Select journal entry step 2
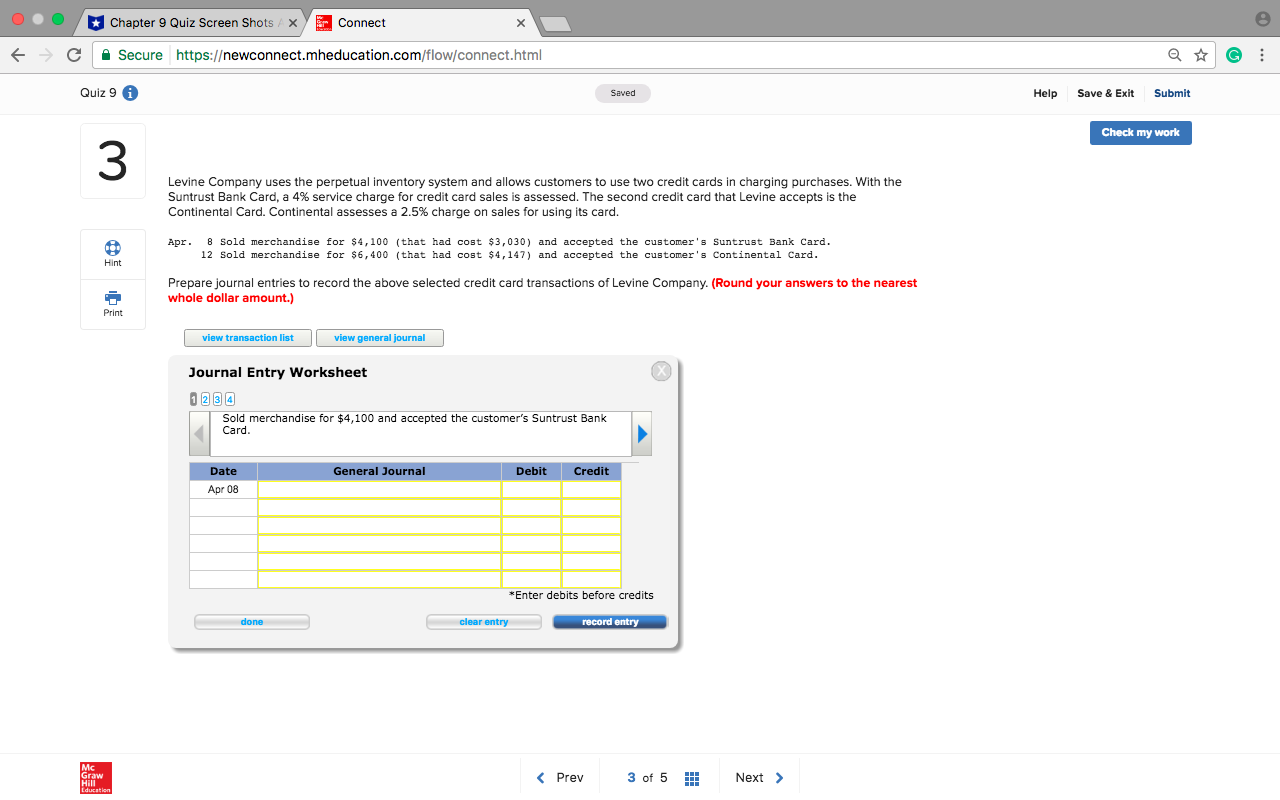 click(205, 399)
